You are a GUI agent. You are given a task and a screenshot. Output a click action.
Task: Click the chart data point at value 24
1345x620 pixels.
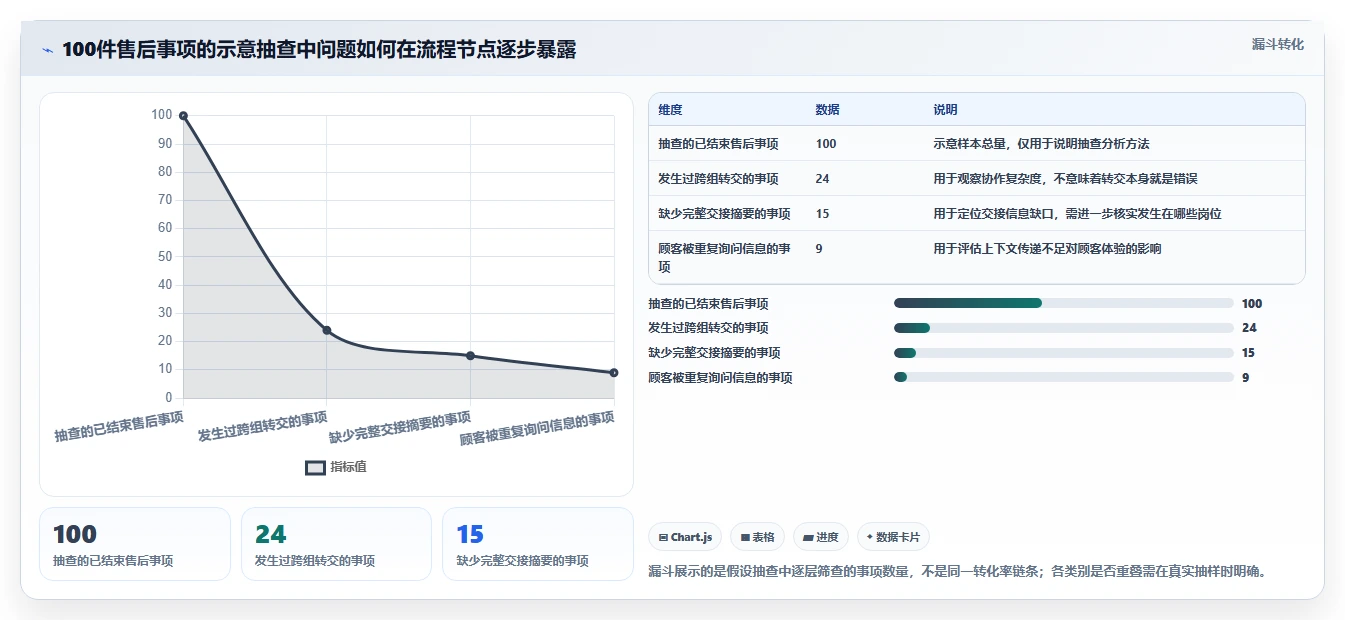[x=327, y=330]
